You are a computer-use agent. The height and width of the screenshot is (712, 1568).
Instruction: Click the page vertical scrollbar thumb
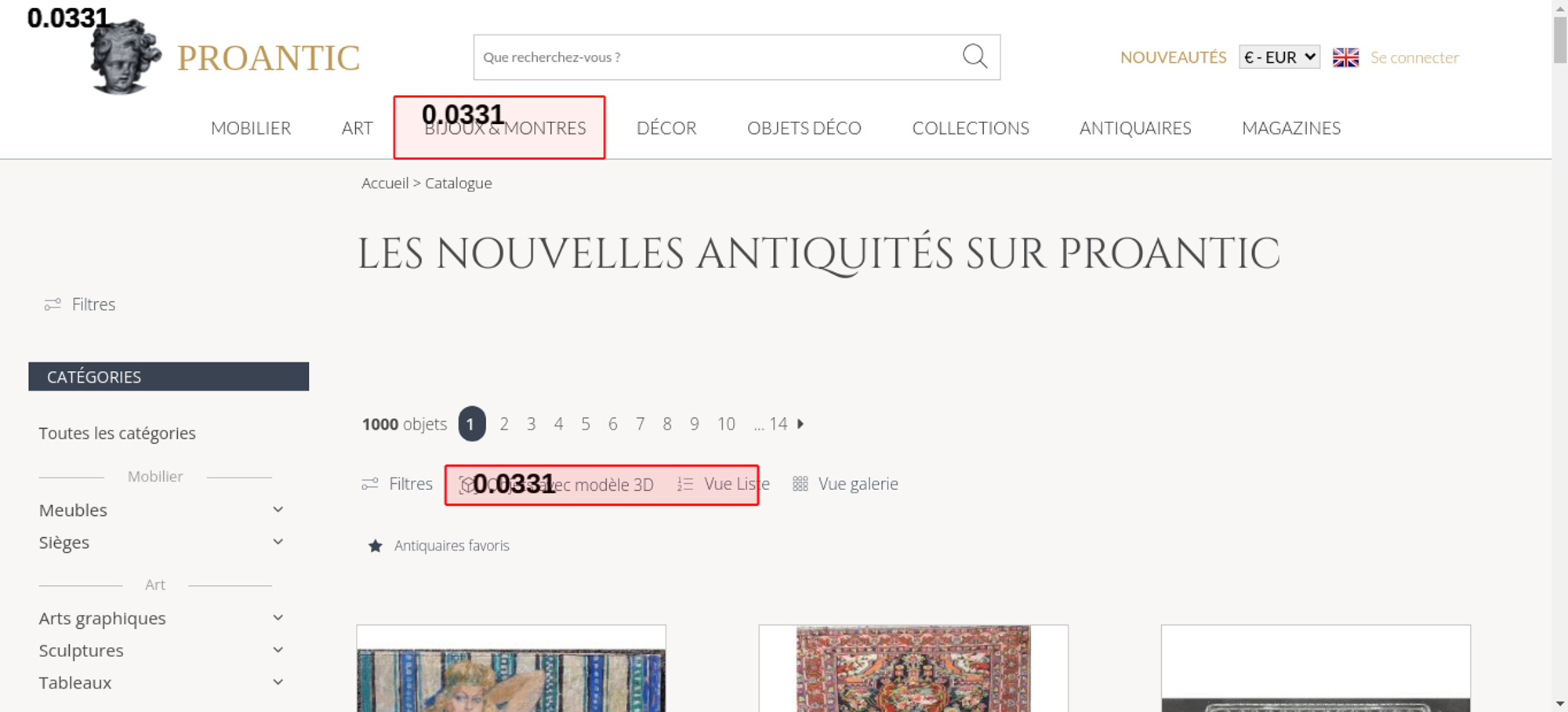(1560, 39)
